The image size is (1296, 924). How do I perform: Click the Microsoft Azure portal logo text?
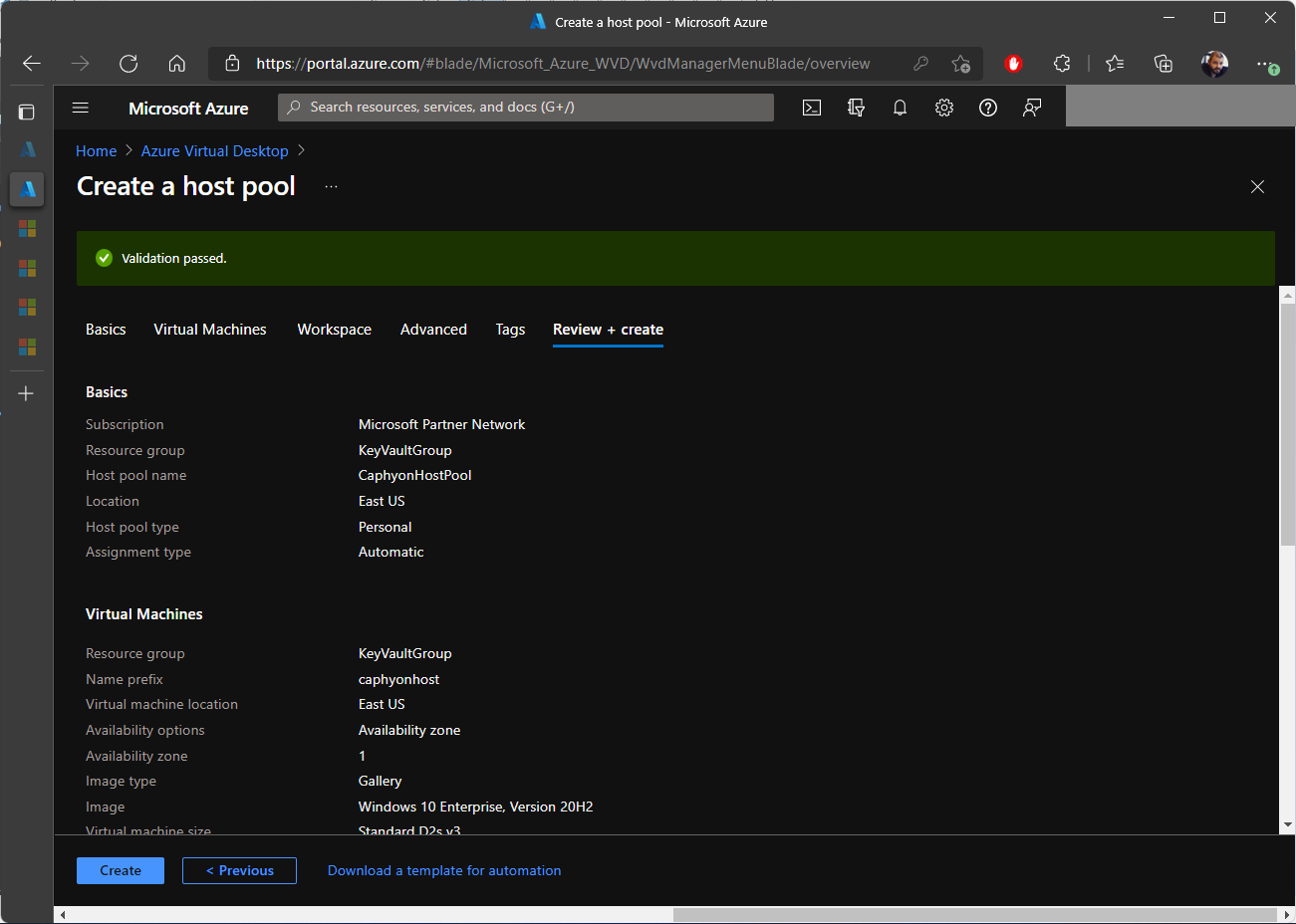(188, 109)
